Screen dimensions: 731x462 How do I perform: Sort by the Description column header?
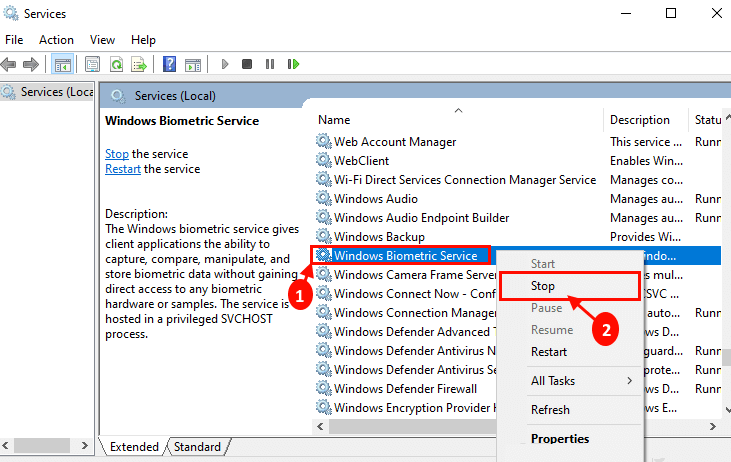click(x=646, y=120)
